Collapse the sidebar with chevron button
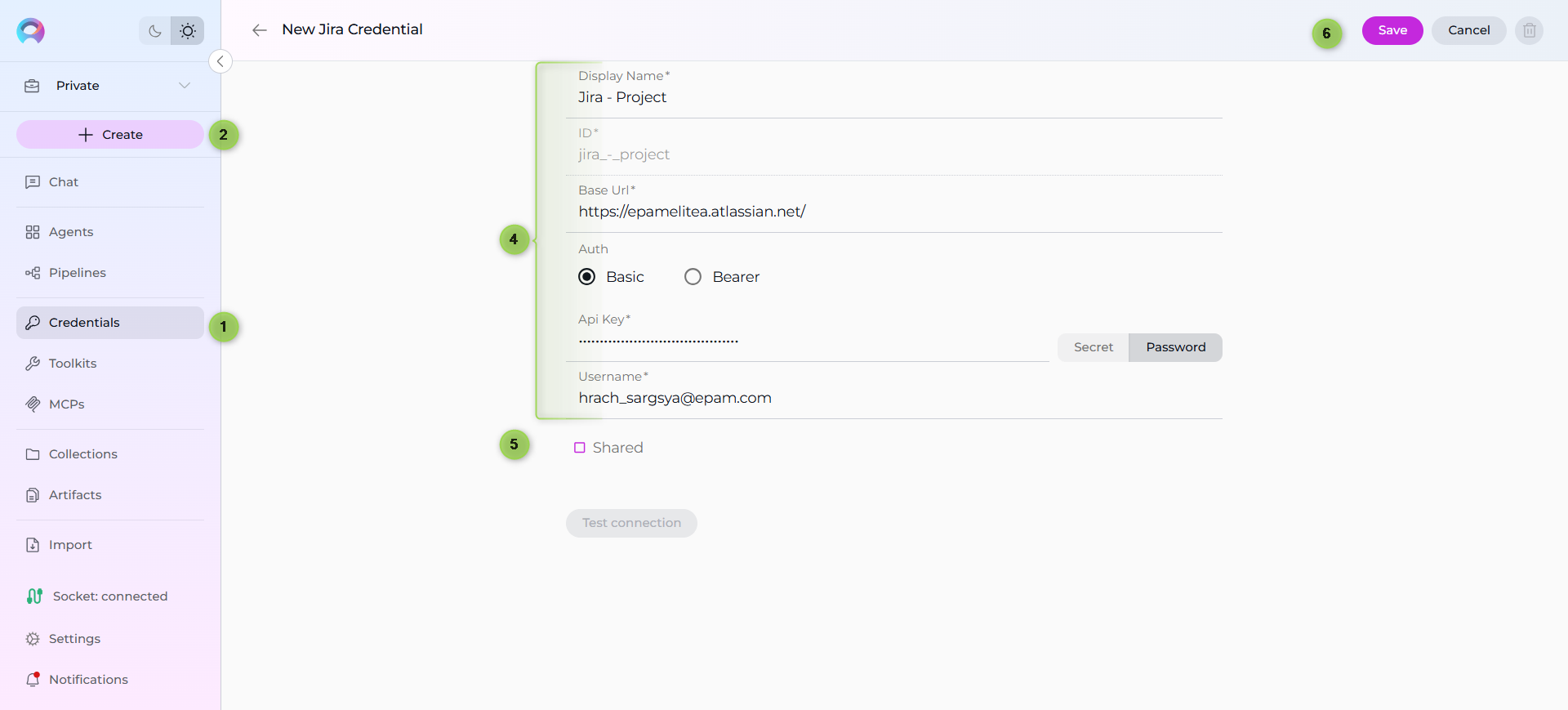Viewport: 1568px width, 710px height. (x=220, y=61)
